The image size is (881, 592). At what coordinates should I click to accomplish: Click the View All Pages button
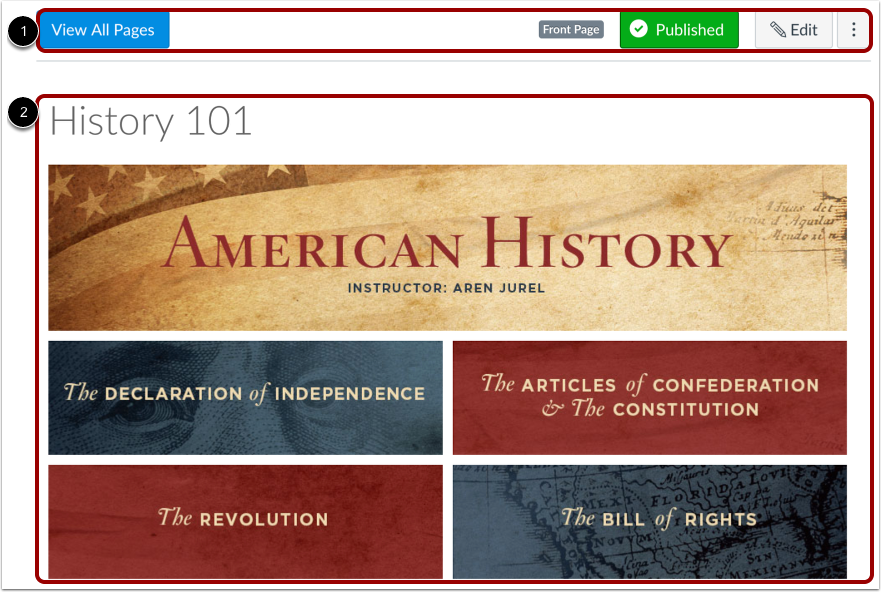(105, 30)
